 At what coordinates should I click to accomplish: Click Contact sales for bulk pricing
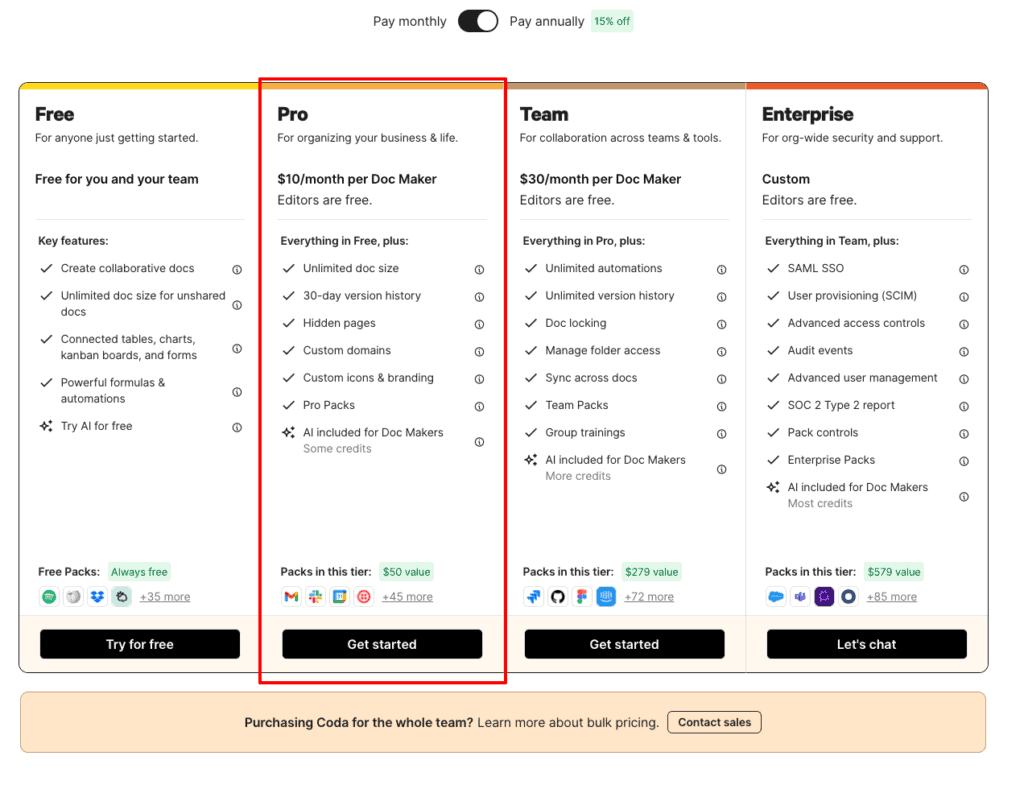point(714,722)
